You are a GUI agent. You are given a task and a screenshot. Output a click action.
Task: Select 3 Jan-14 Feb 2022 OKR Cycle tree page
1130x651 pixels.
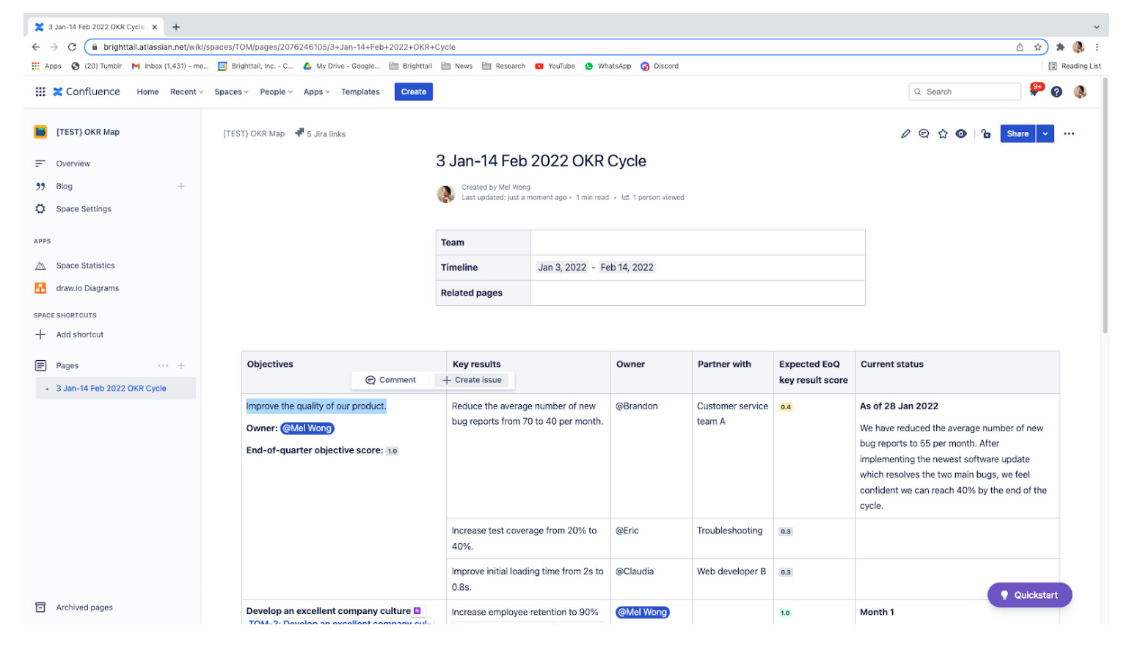[x=115, y=388]
